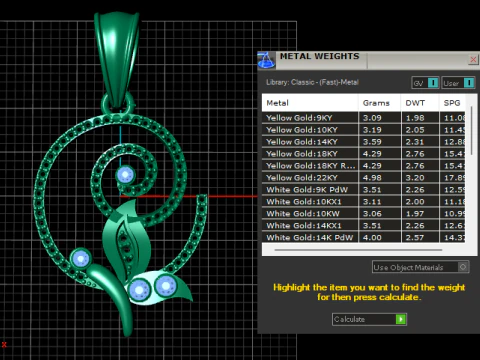The width and height of the screenshot is (480, 360).
Task: Select the Yellow Gold:22KY row
Action: (363, 178)
